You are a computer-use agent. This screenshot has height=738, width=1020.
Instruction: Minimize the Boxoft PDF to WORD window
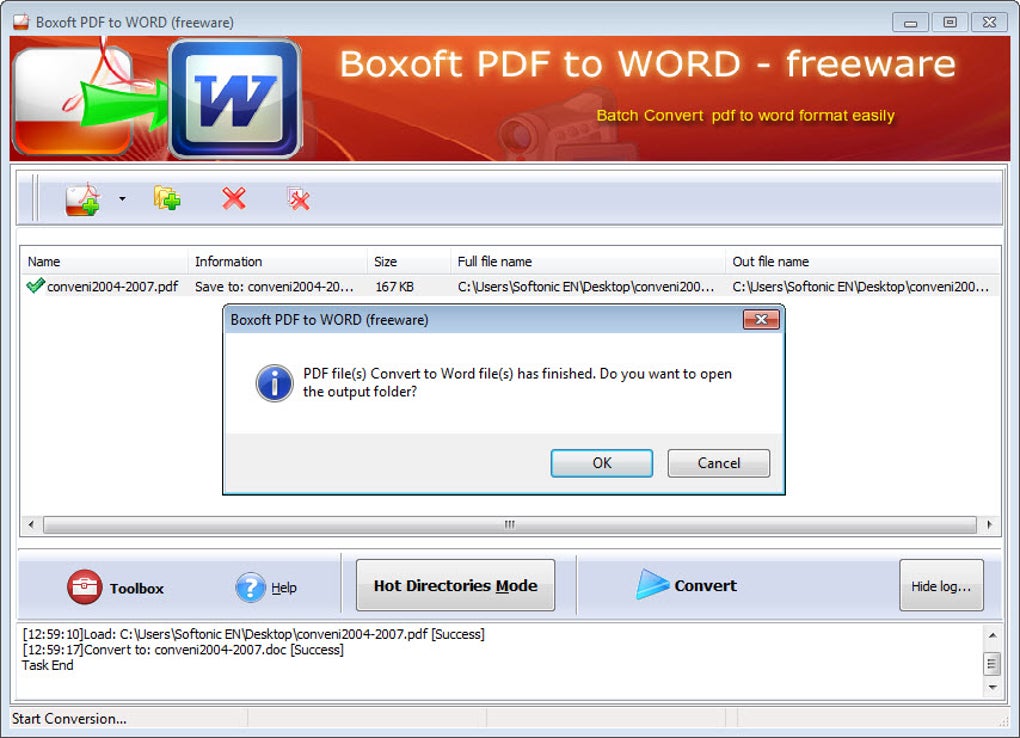910,22
